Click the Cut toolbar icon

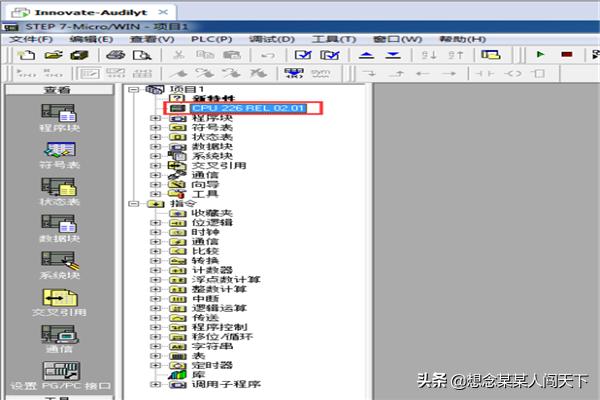(x=178, y=55)
